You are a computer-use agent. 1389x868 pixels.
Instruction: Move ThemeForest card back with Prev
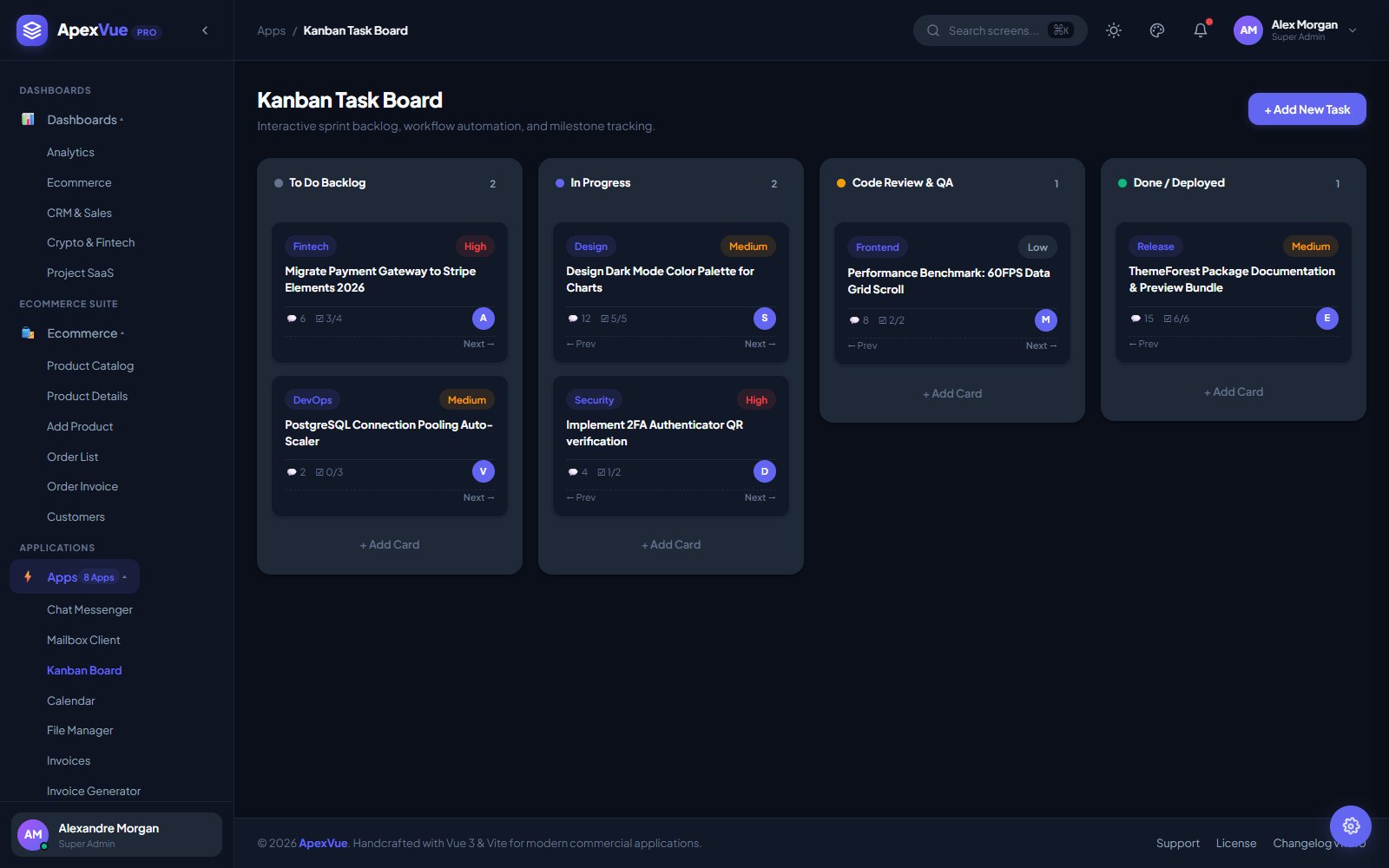coord(1143,344)
